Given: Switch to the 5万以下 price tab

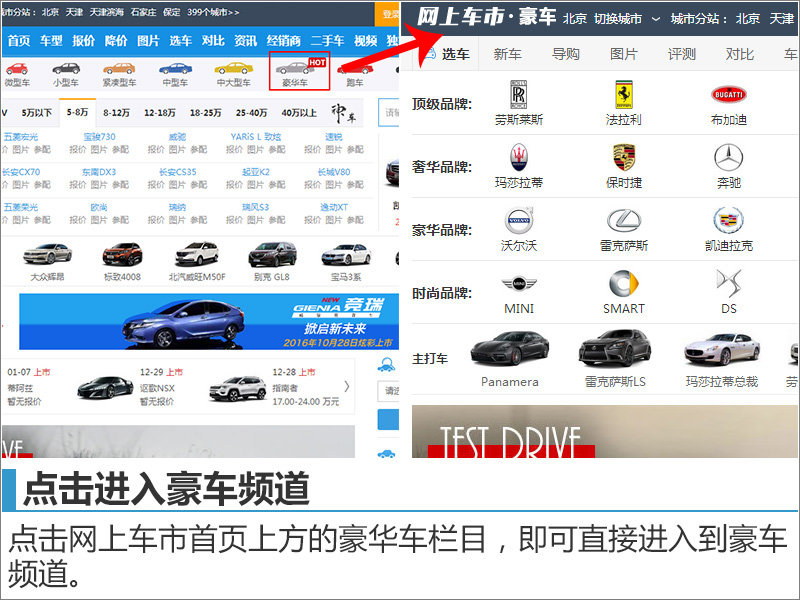Looking at the screenshot, I should click(x=37, y=113).
